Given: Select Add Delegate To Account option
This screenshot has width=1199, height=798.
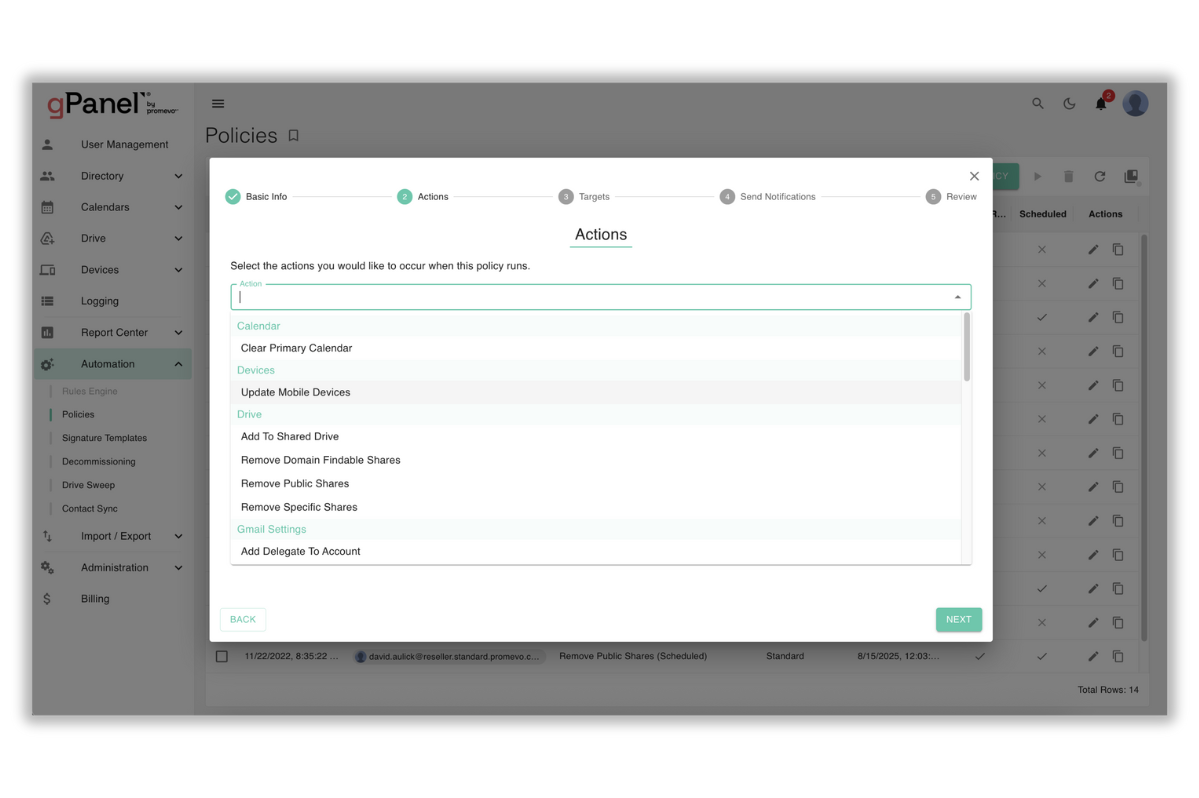Looking at the screenshot, I should click(x=596, y=552).
